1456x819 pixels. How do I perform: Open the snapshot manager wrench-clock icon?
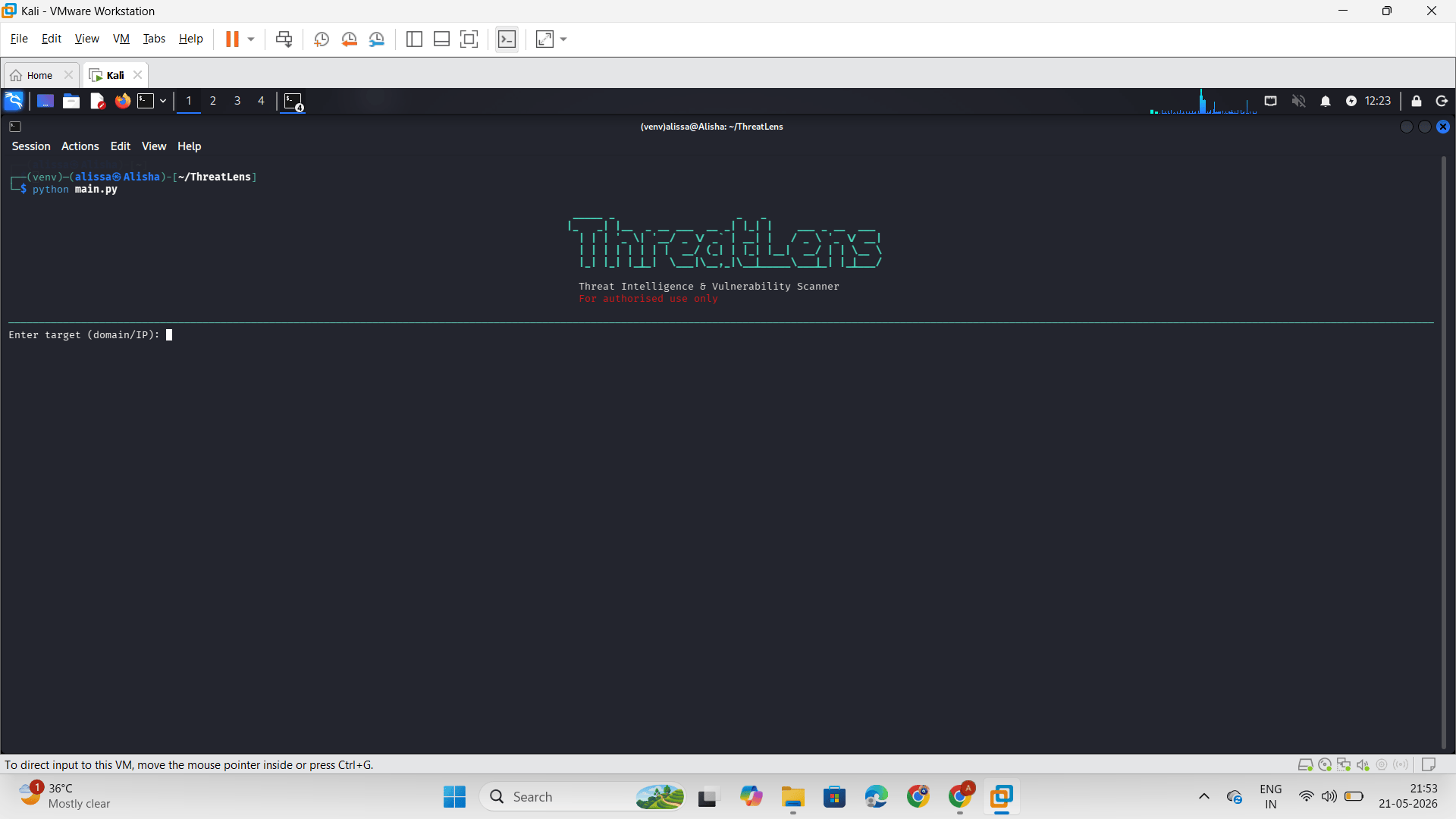pos(376,39)
